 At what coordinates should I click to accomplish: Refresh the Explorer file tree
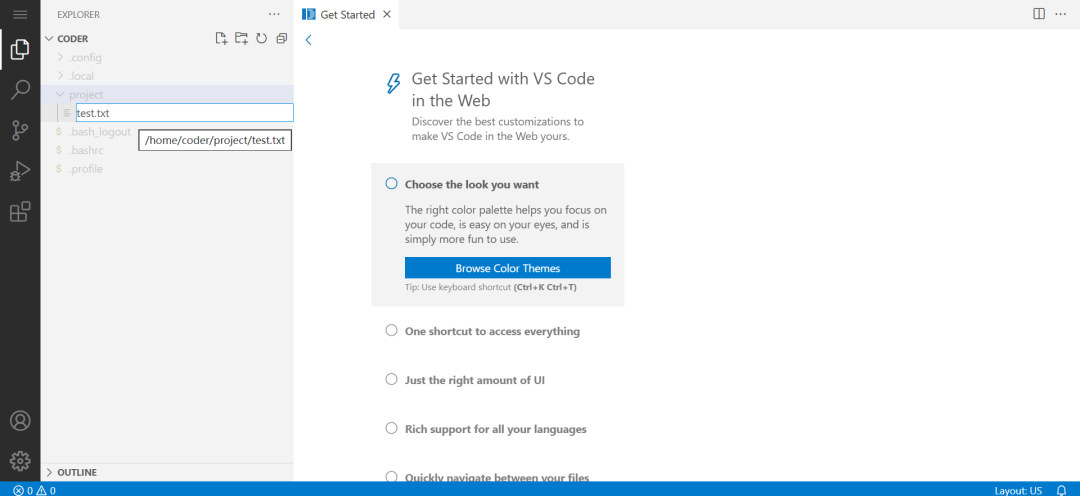tap(261, 39)
